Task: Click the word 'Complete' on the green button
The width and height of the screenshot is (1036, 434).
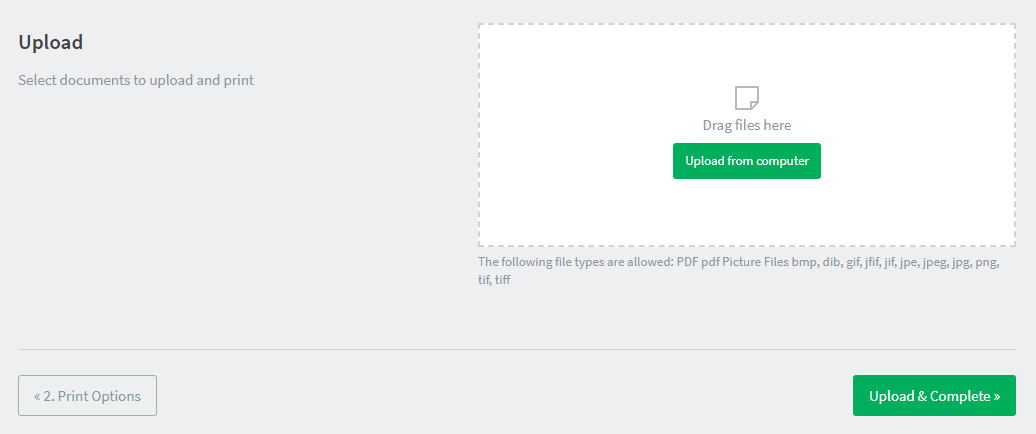Action: pos(960,396)
